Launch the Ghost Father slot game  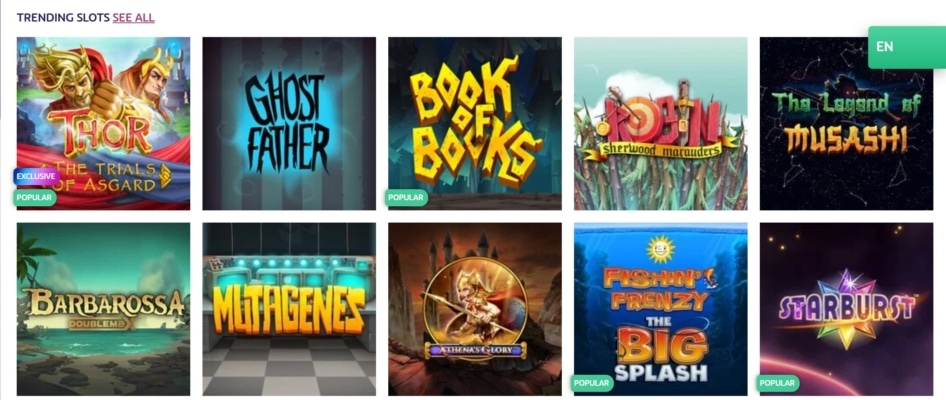(289, 123)
